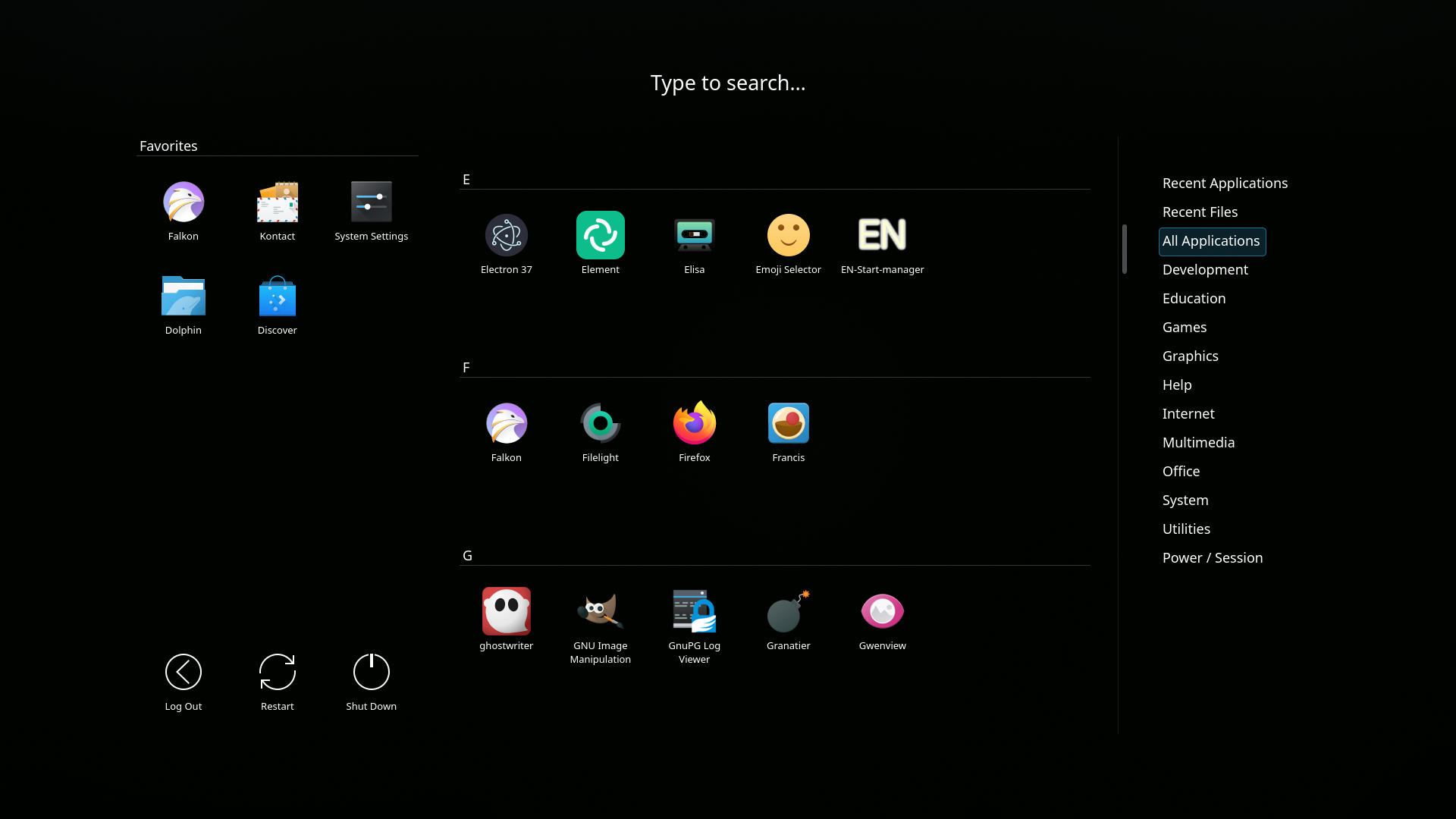This screenshot has width=1456, height=819.
Task: Launch the Dolphin file manager
Action: tap(183, 305)
